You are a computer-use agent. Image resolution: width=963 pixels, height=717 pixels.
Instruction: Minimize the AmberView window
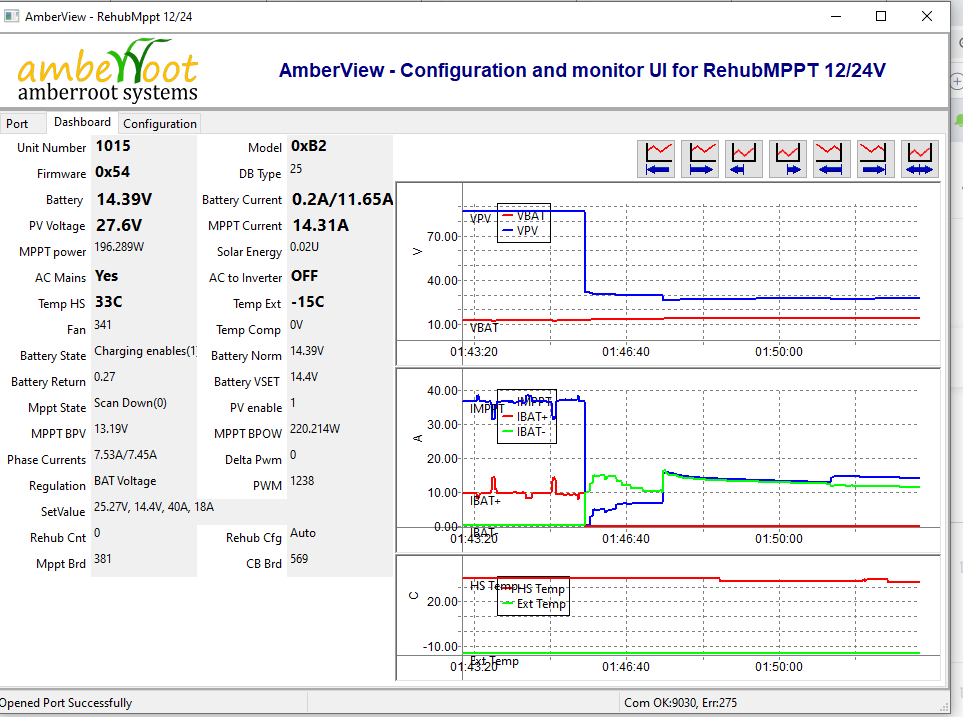point(835,16)
